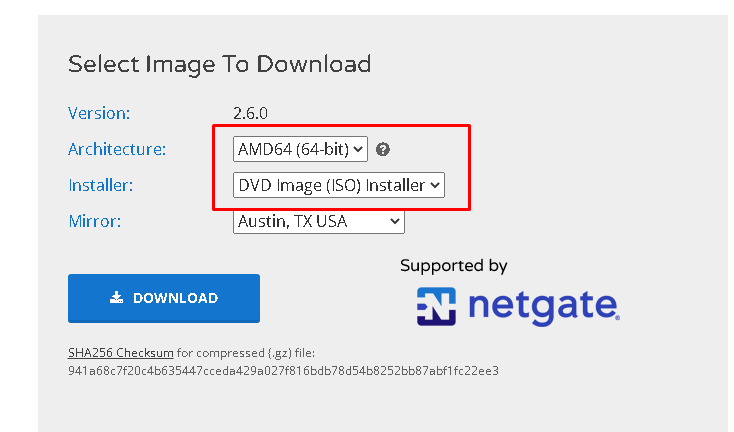Click the SHA256 checksum hash string
This screenshot has height=432, width=734.
(x=283, y=371)
